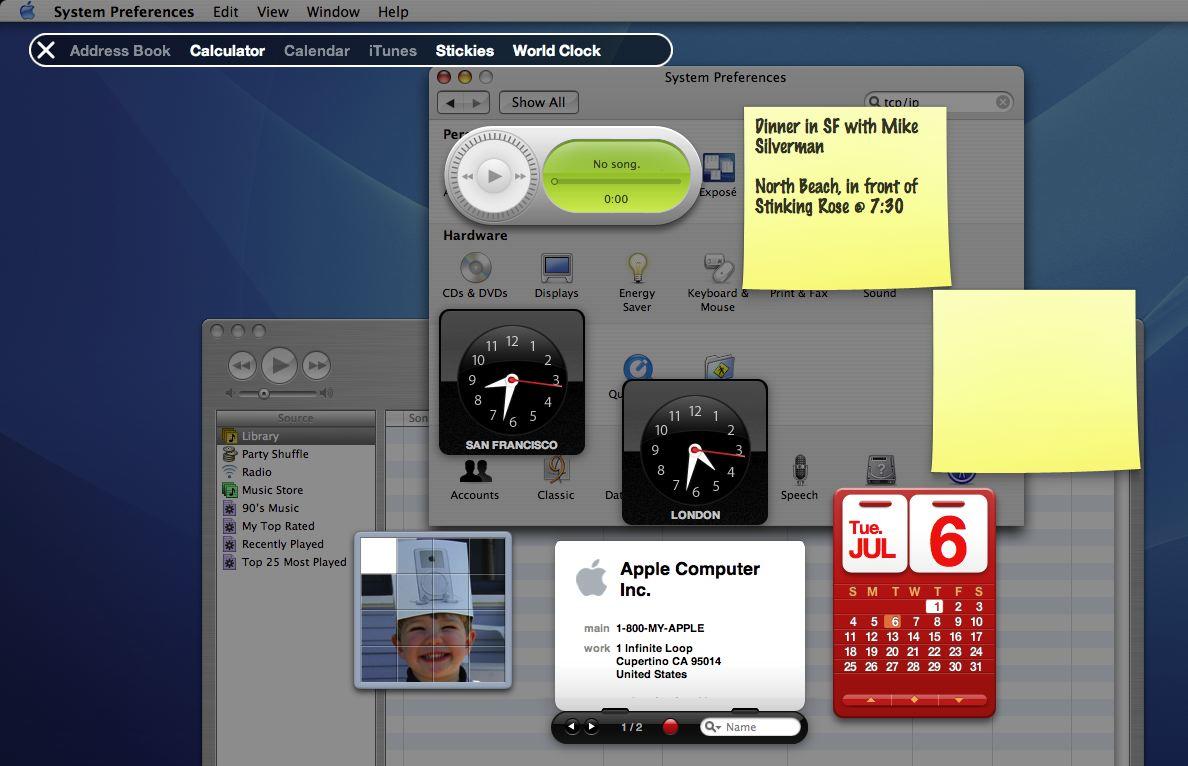Click the diamond button on the Calendar widget

click(x=914, y=700)
